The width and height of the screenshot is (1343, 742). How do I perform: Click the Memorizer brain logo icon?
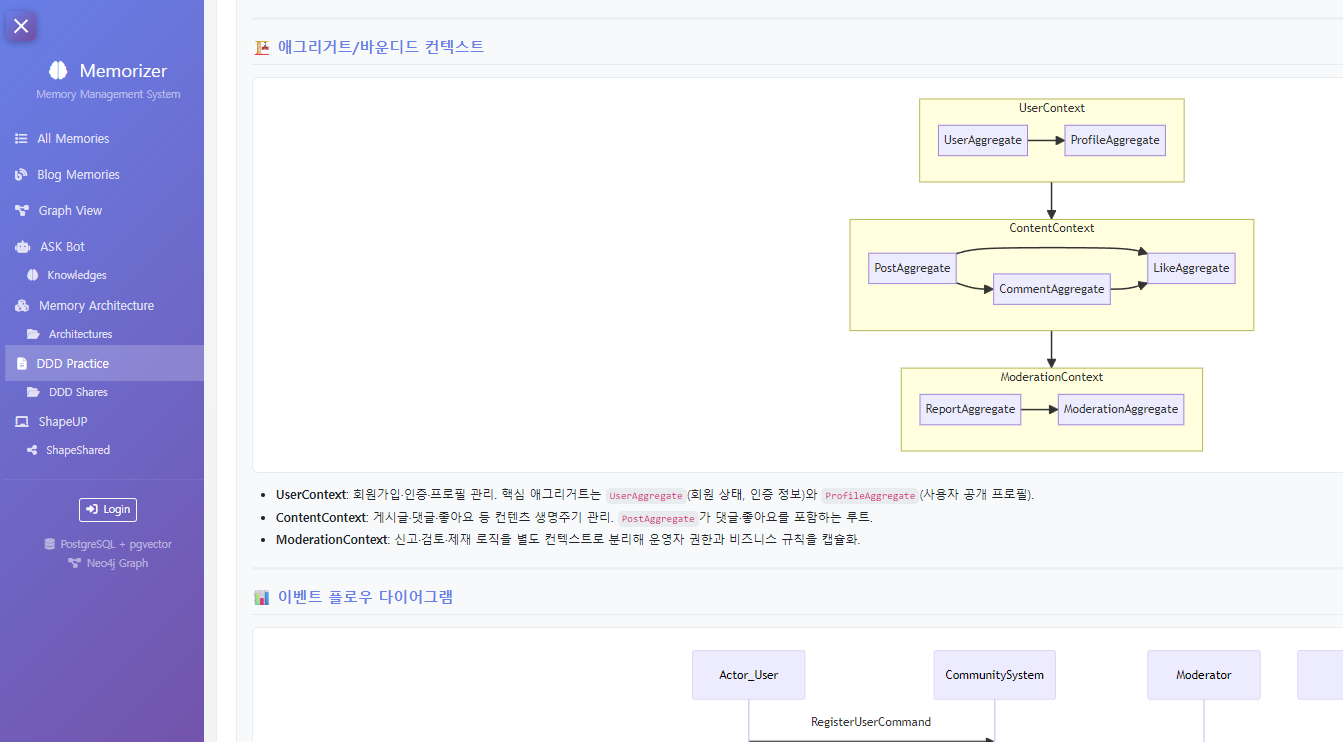tap(58, 71)
